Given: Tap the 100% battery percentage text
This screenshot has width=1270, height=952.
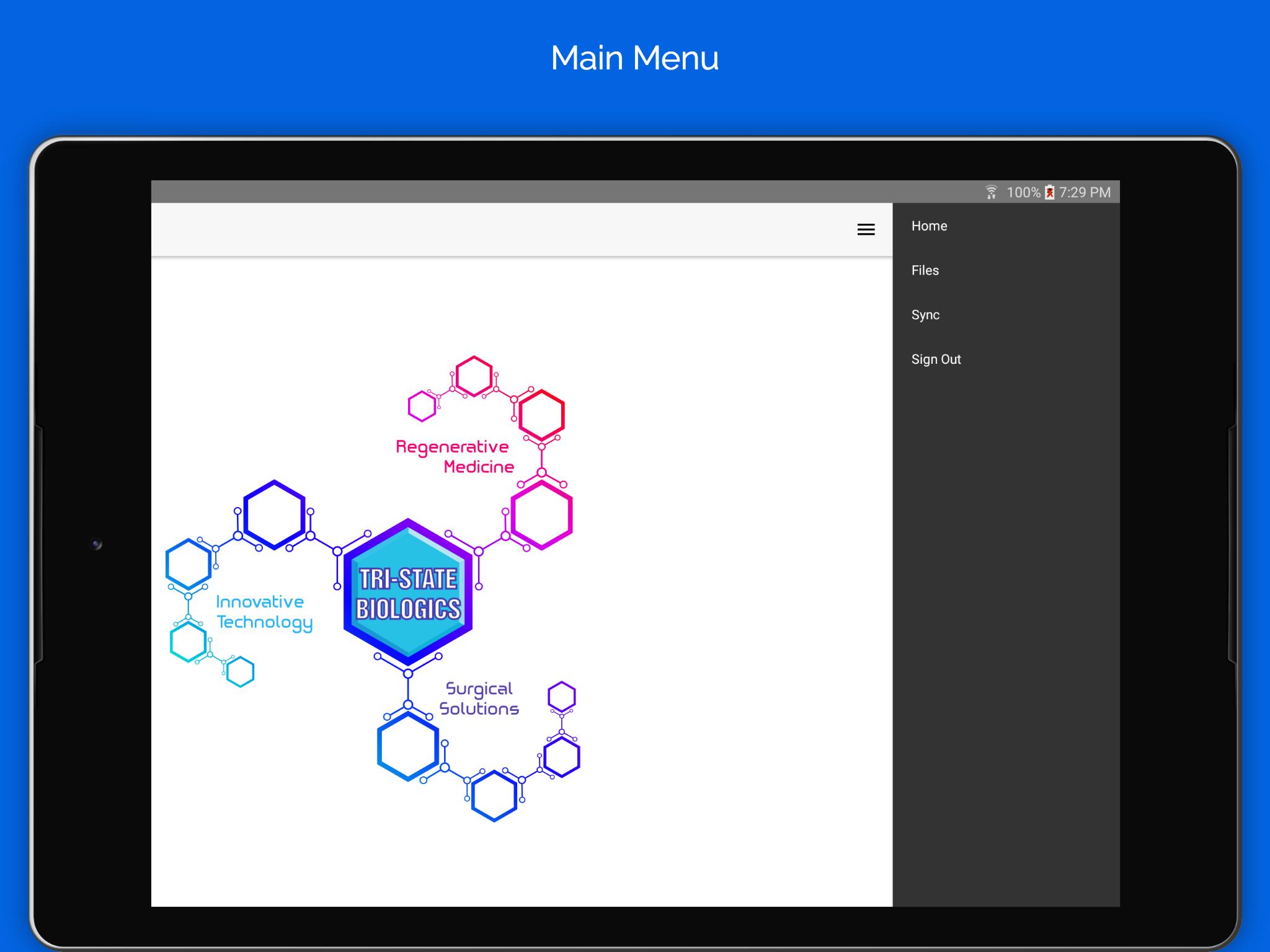Looking at the screenshot, I should tap(1023, 193).
